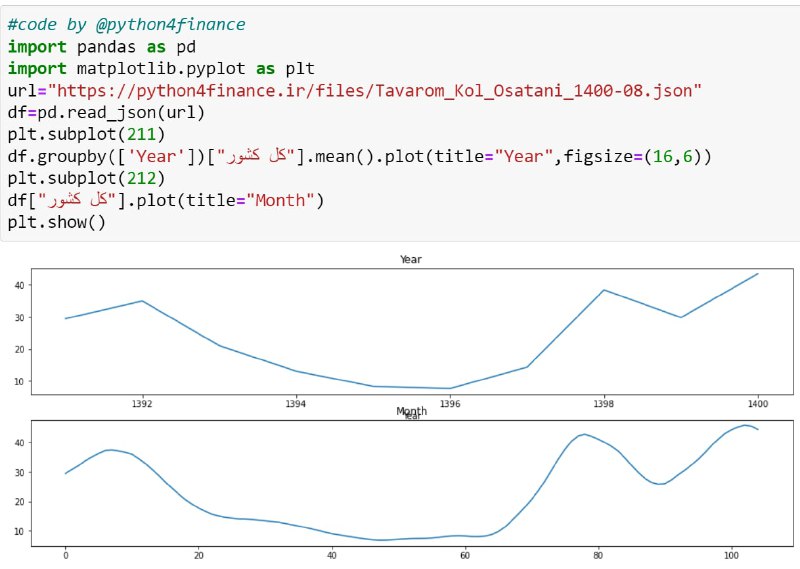This screenshot has width=800, height=569.
Task: Click the 0 tick label on the Month chart
Action: point(65,555)
